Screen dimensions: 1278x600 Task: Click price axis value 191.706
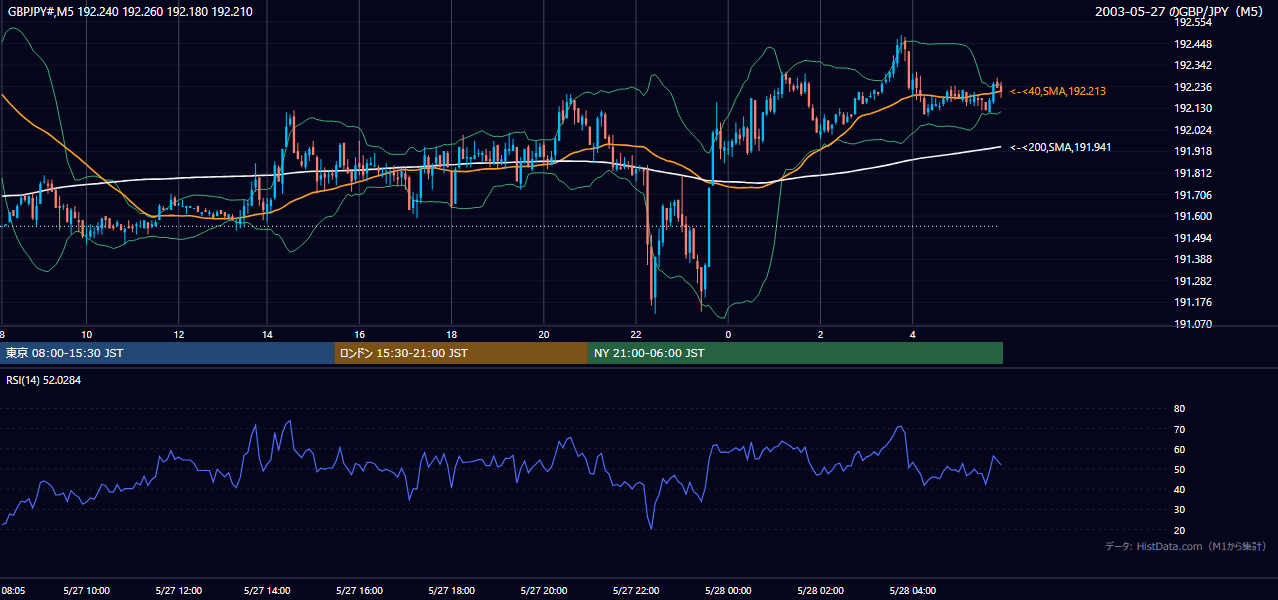pos(1194,195)
